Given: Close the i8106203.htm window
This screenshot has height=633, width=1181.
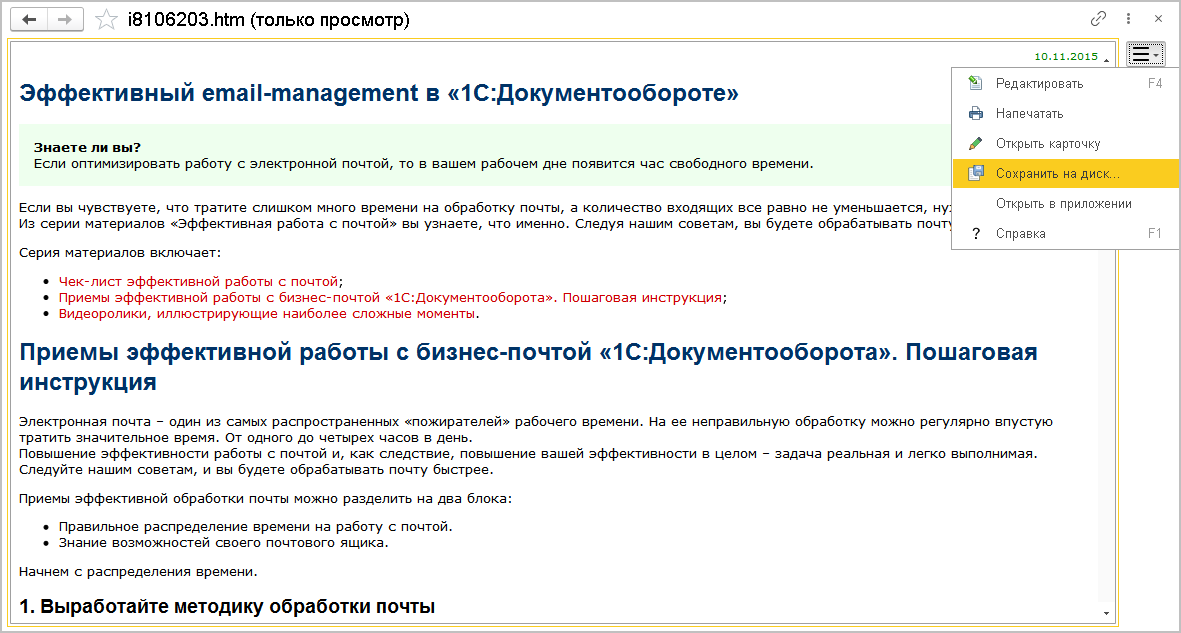Looking at the screenshot, I should (x=1158, y=19).
